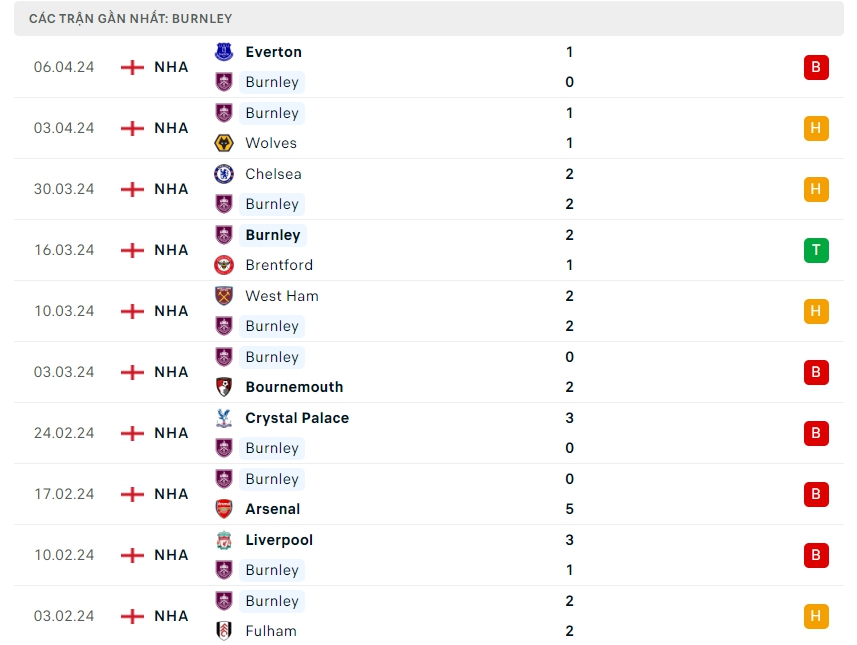
Task: Click the West Ham club crest icon
Action: click(x=224, y=296)
